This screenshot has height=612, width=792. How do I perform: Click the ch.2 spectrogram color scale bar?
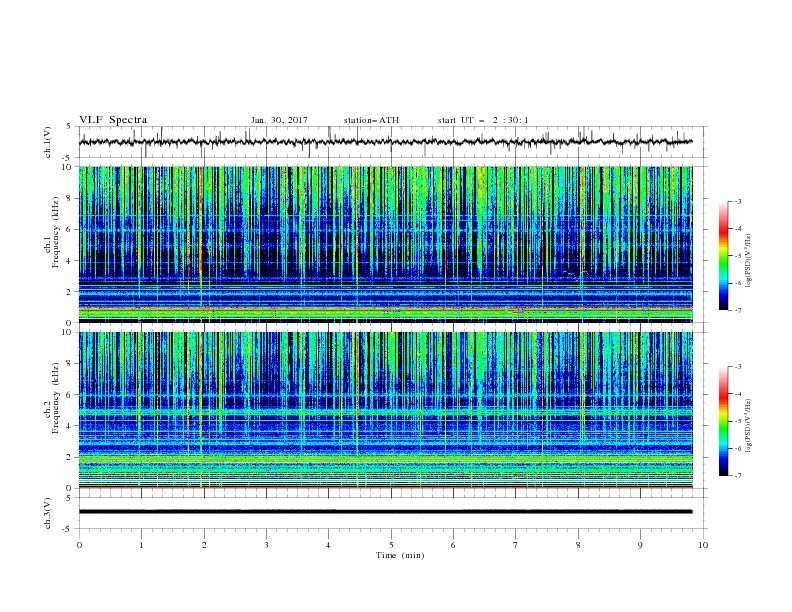click(724, 421)
